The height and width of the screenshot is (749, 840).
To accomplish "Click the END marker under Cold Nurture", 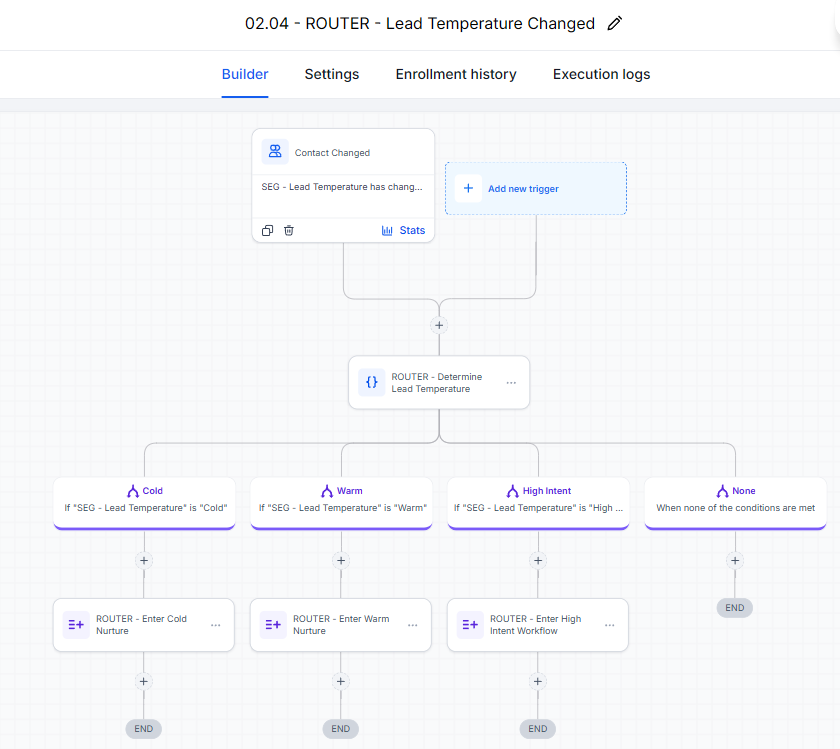I will pyautogui.click(x=144, y=729).
